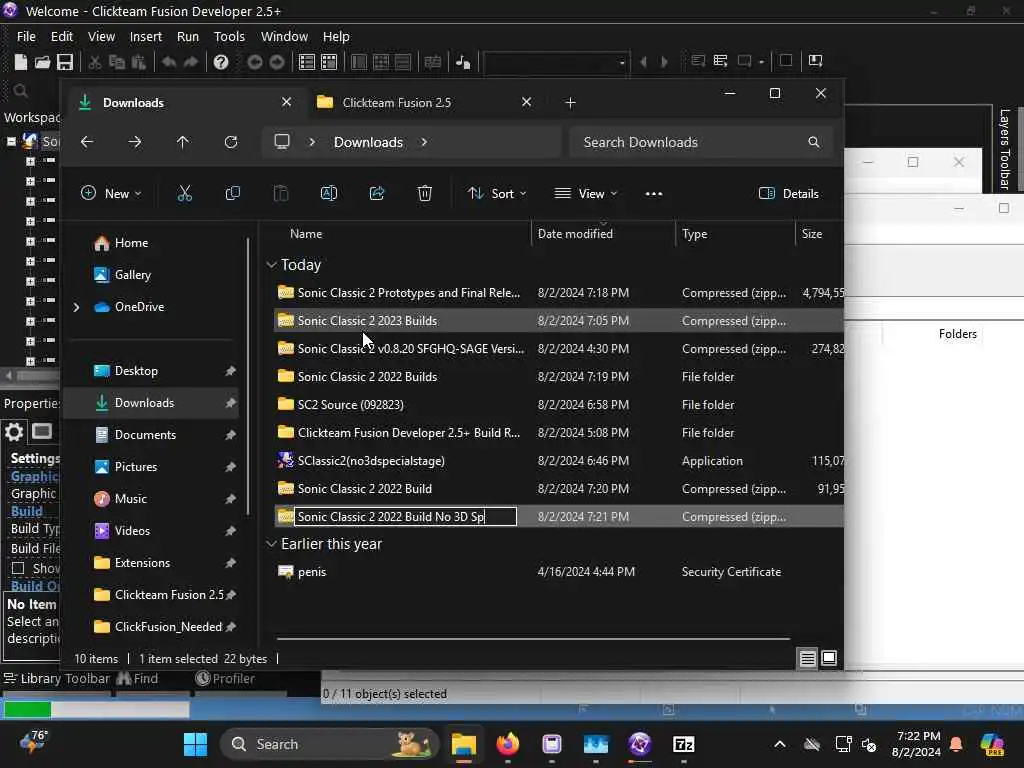The height and width of the screenshot is (768, 1024).
Task: Click the Rename icon in Explorer
Action: 328,193
